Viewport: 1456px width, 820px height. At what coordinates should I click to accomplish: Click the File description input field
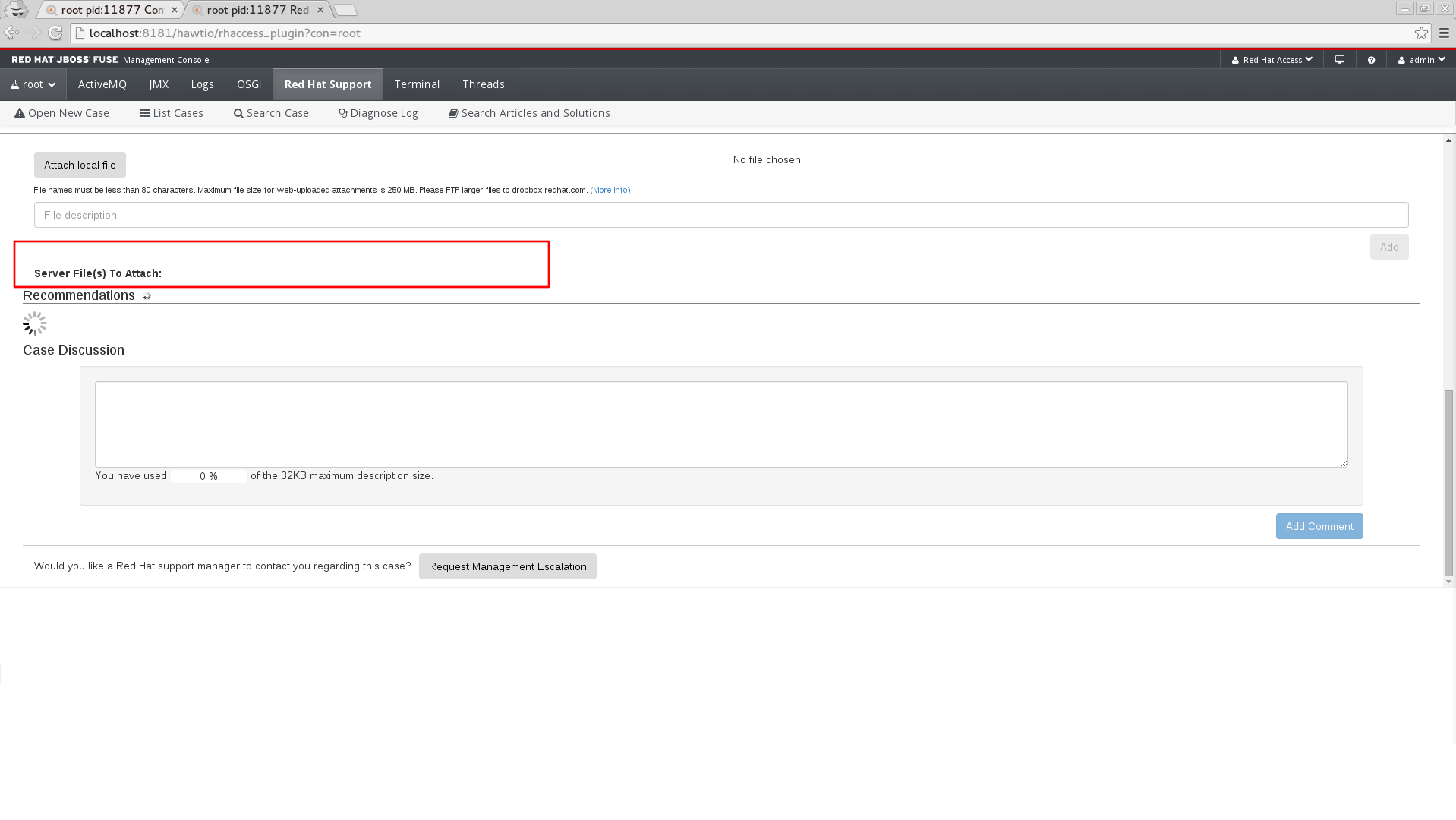pyautogui.click(x=721, y=215)
